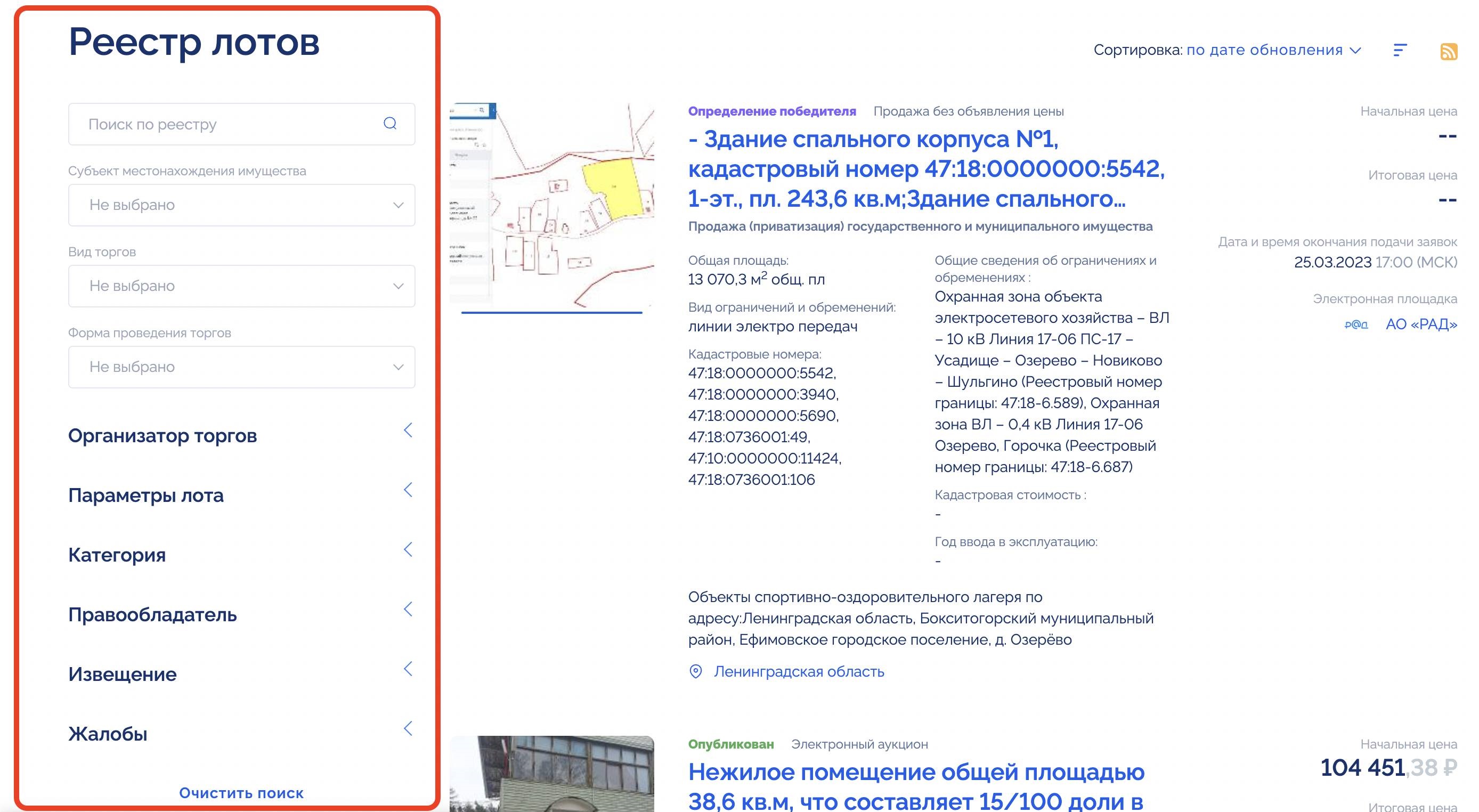Screen dimensions: 1479x812
Task: Open lot Здание спального корпуса №1 title
Action: (927, 169)
